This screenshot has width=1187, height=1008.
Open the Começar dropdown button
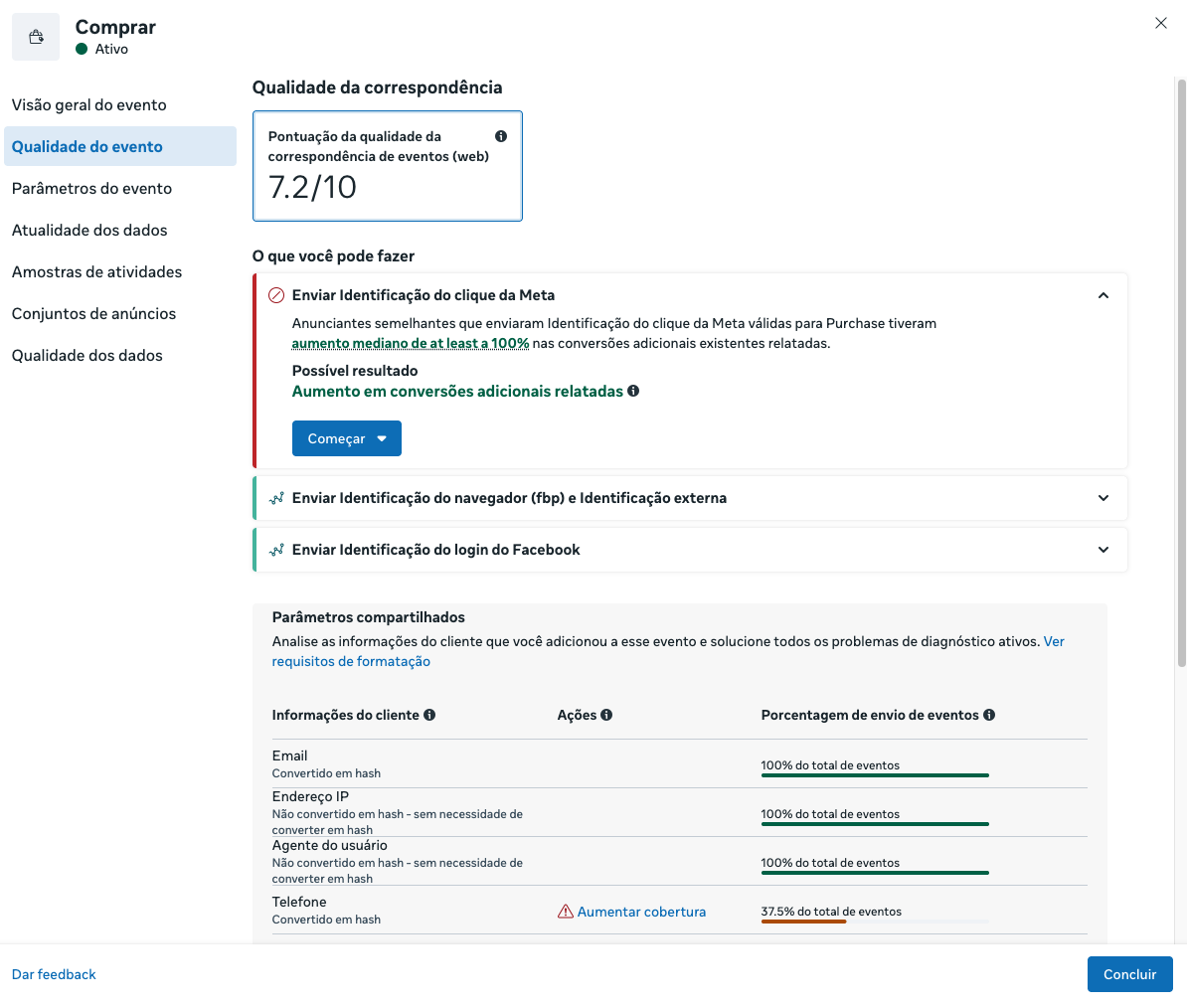(347, 438)
